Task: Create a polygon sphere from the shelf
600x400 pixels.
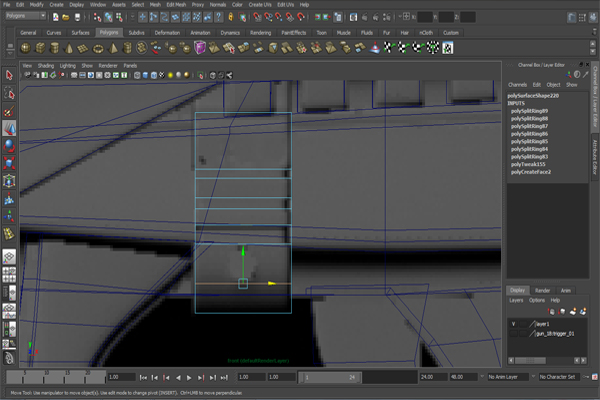Action: tap(26, 48)
